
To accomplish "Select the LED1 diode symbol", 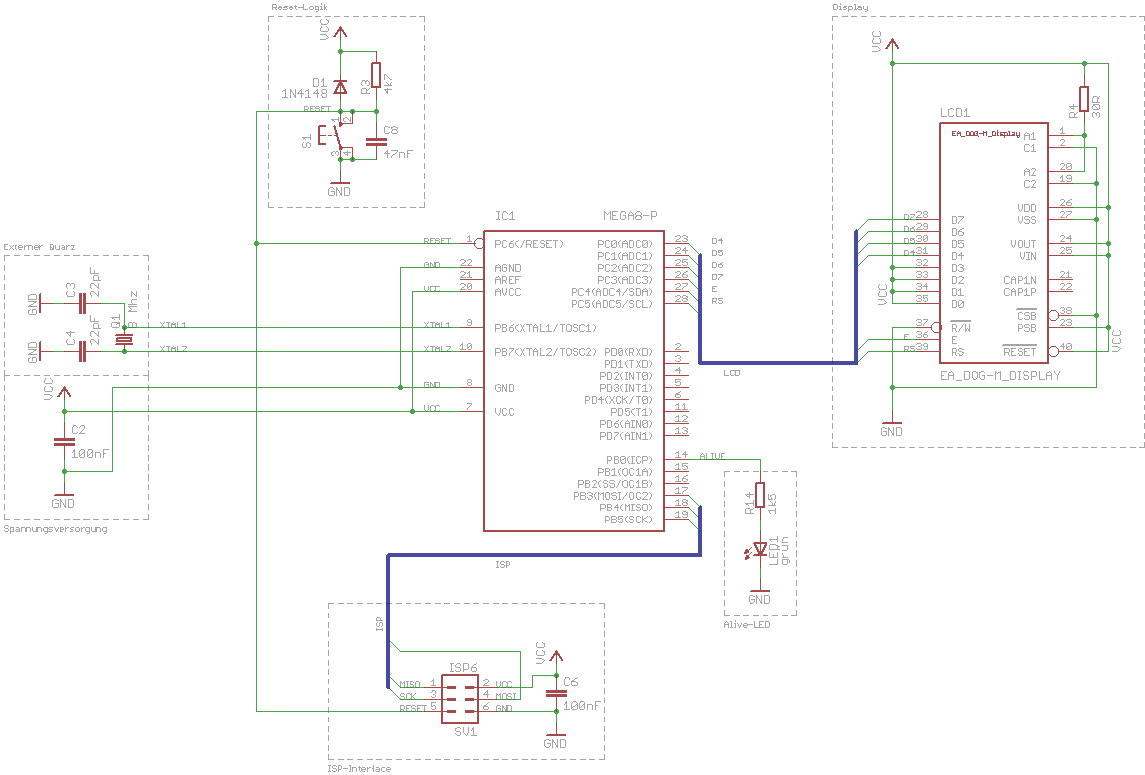I will coord(759,549).
